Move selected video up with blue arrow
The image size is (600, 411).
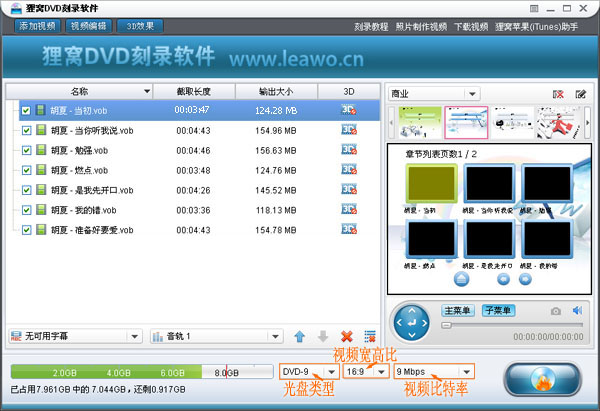(300, 336)
